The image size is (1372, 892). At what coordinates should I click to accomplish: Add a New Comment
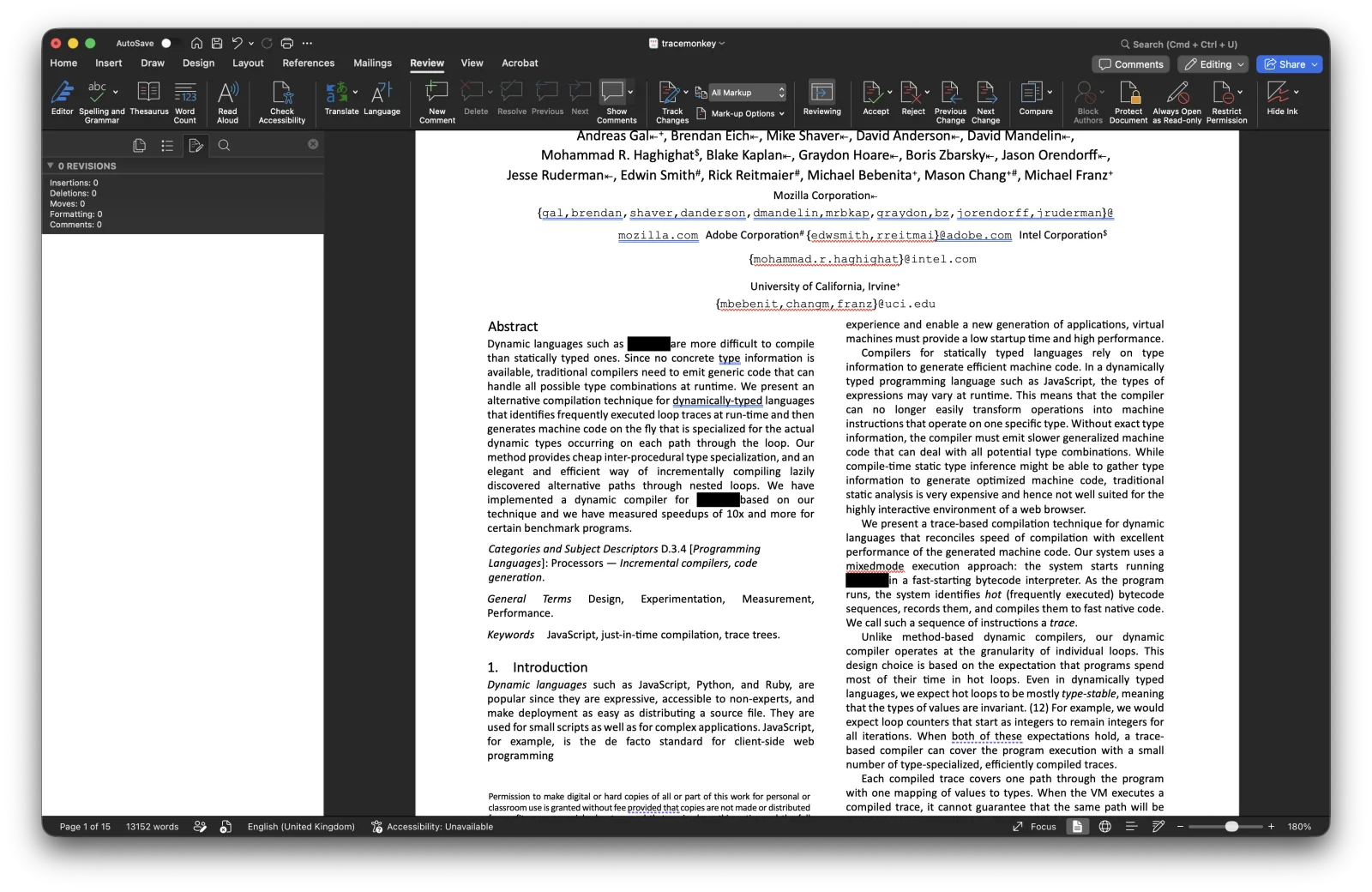[x=437, y=102]
